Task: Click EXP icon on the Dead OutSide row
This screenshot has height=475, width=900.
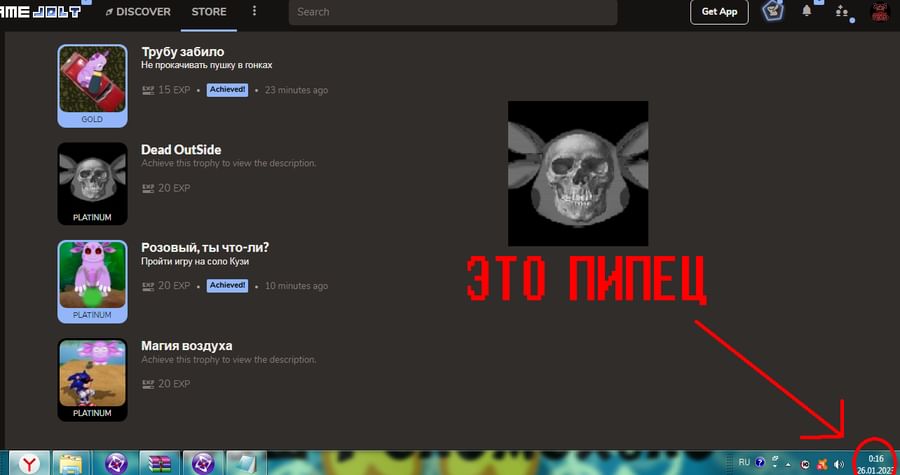Action: pyautogui.click(x=148, y=188)
